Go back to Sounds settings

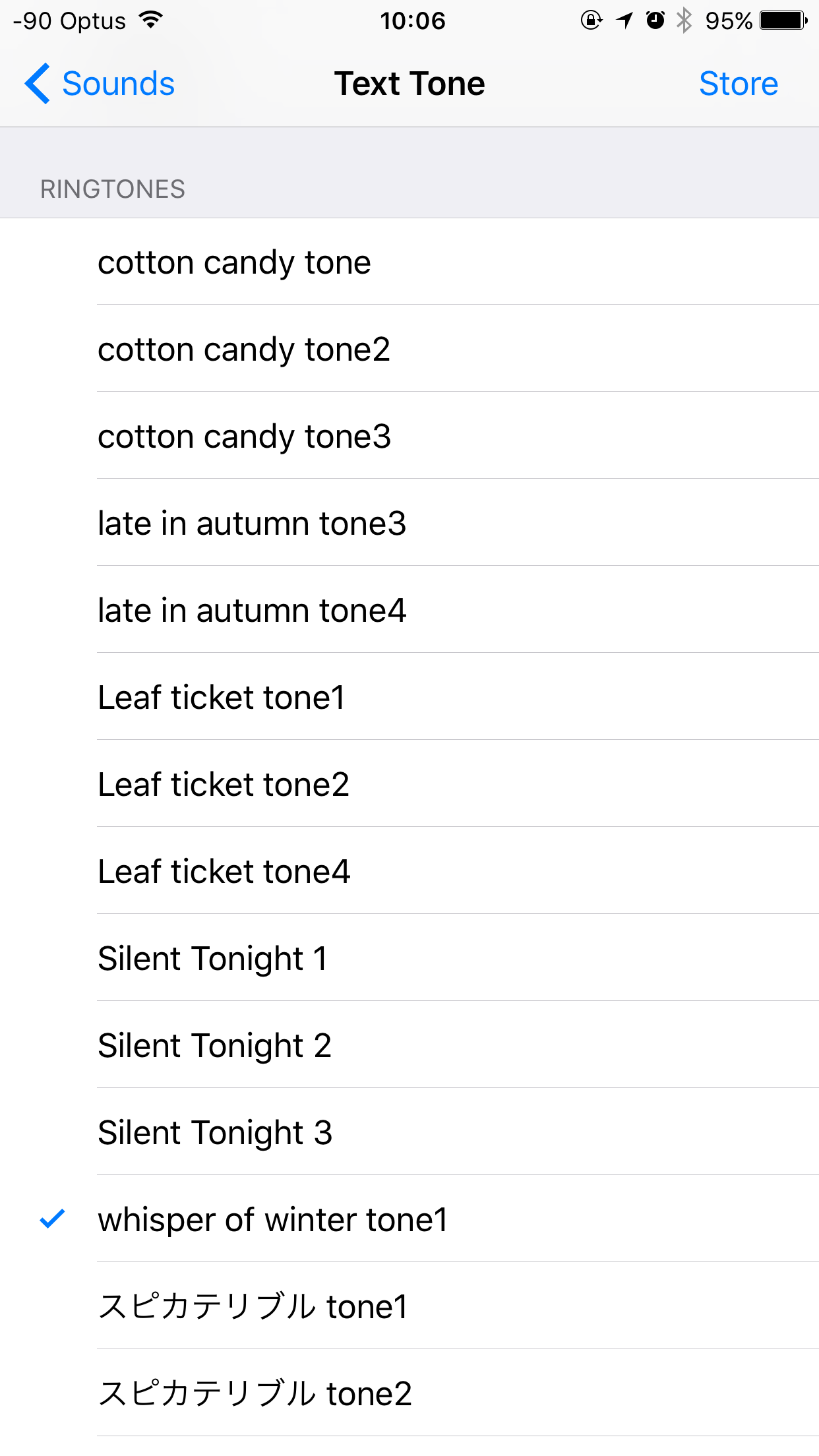click(x=100, y=84)
